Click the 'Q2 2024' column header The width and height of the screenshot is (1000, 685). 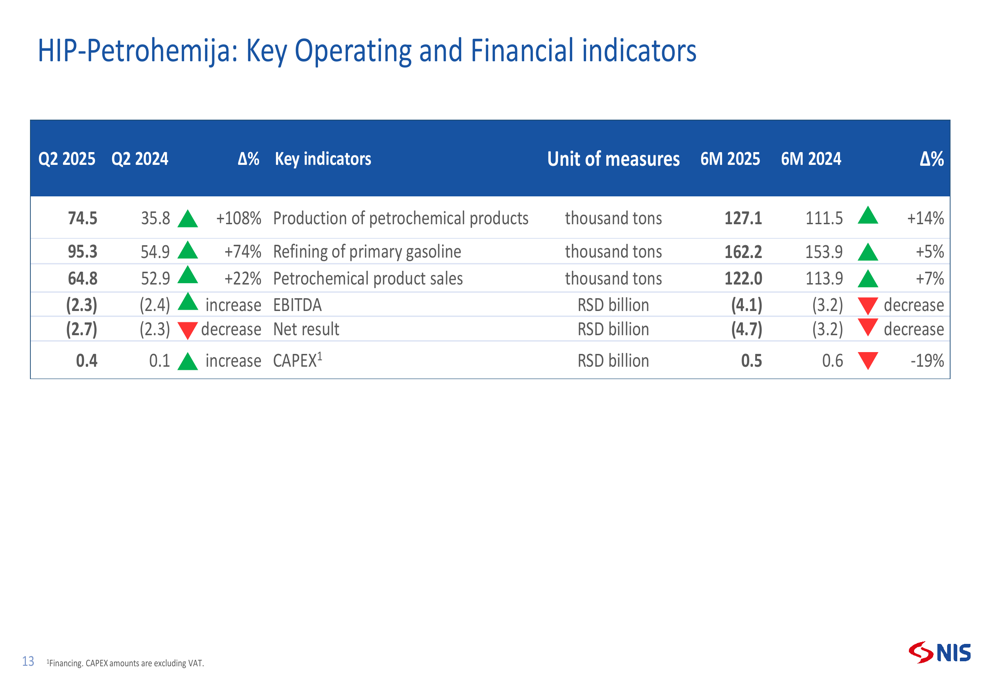click(x=140, y=159)
